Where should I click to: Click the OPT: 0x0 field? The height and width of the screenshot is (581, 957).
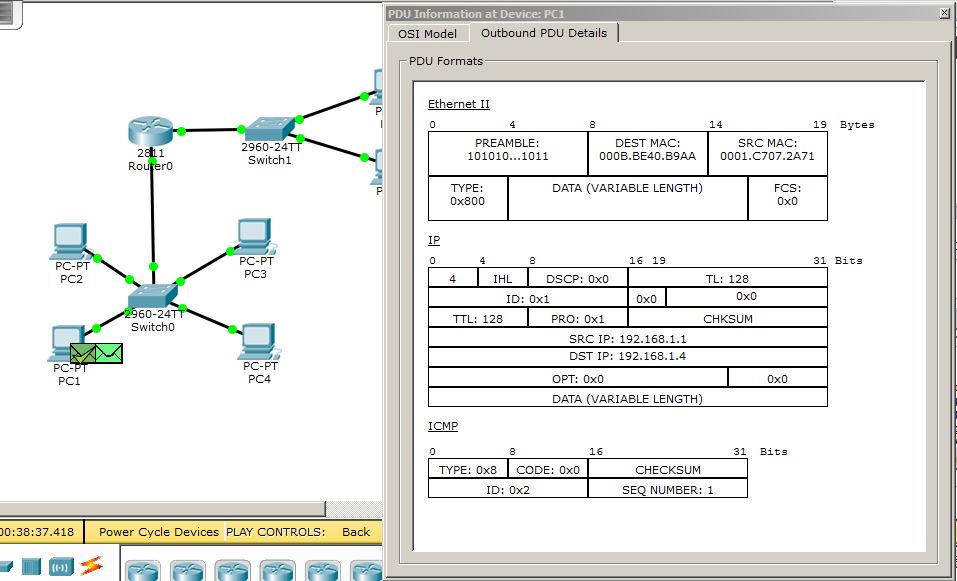pyautogui.click(x=578, y=378)
